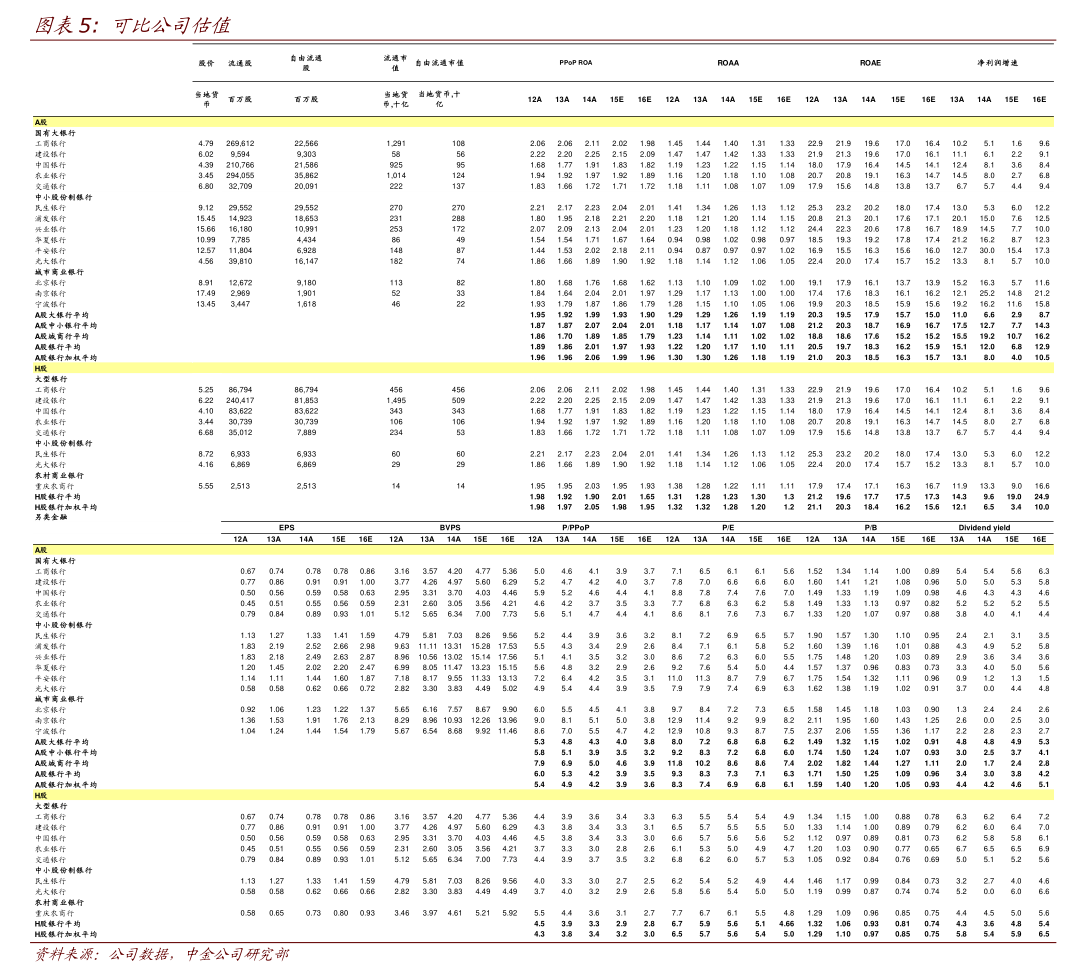Select the 自由流通市值 column header

(440, 63)
